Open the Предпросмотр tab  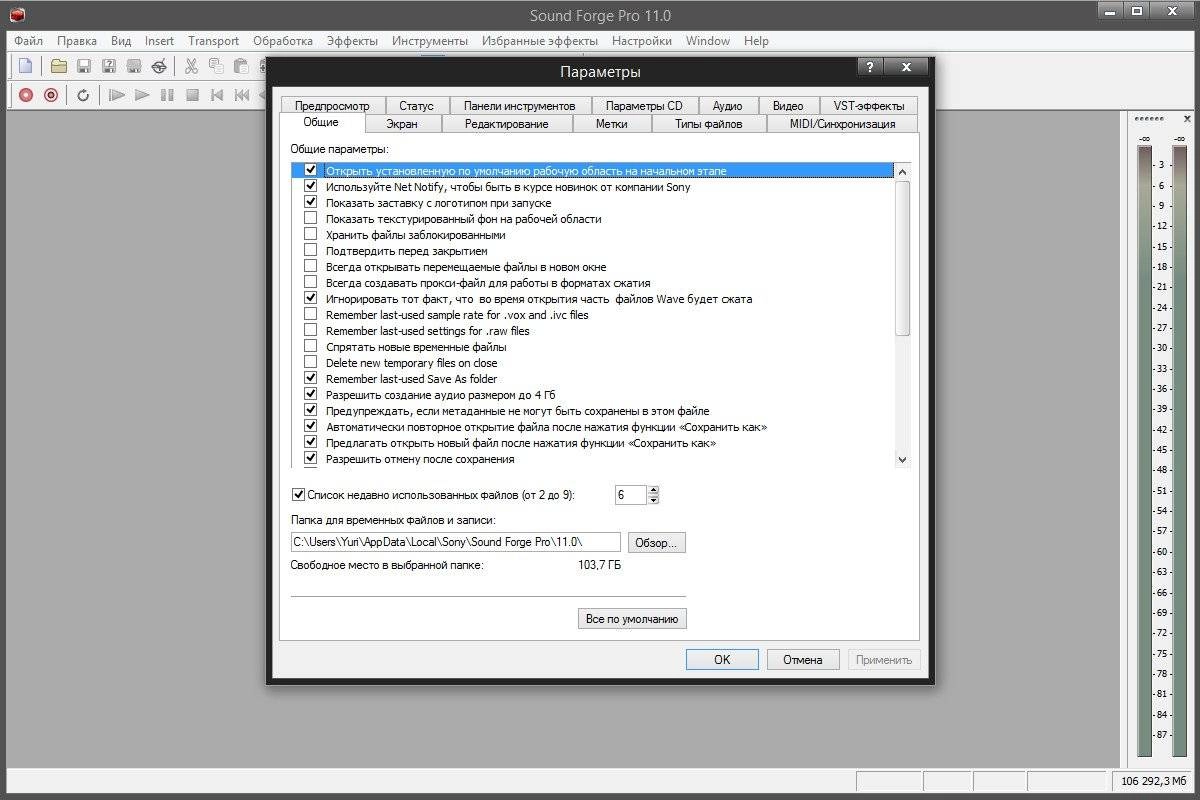pyautogui.click(x=332, y=105)
